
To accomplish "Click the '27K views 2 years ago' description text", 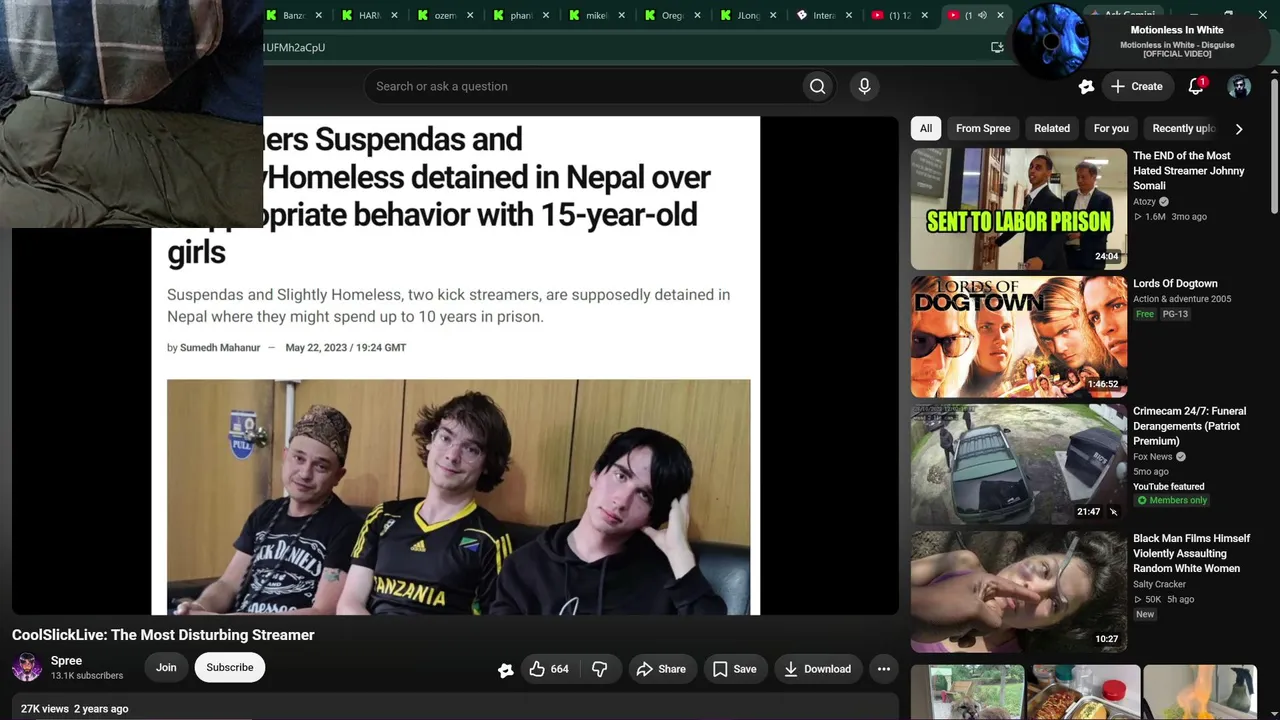I will click(x=75, y=709).
